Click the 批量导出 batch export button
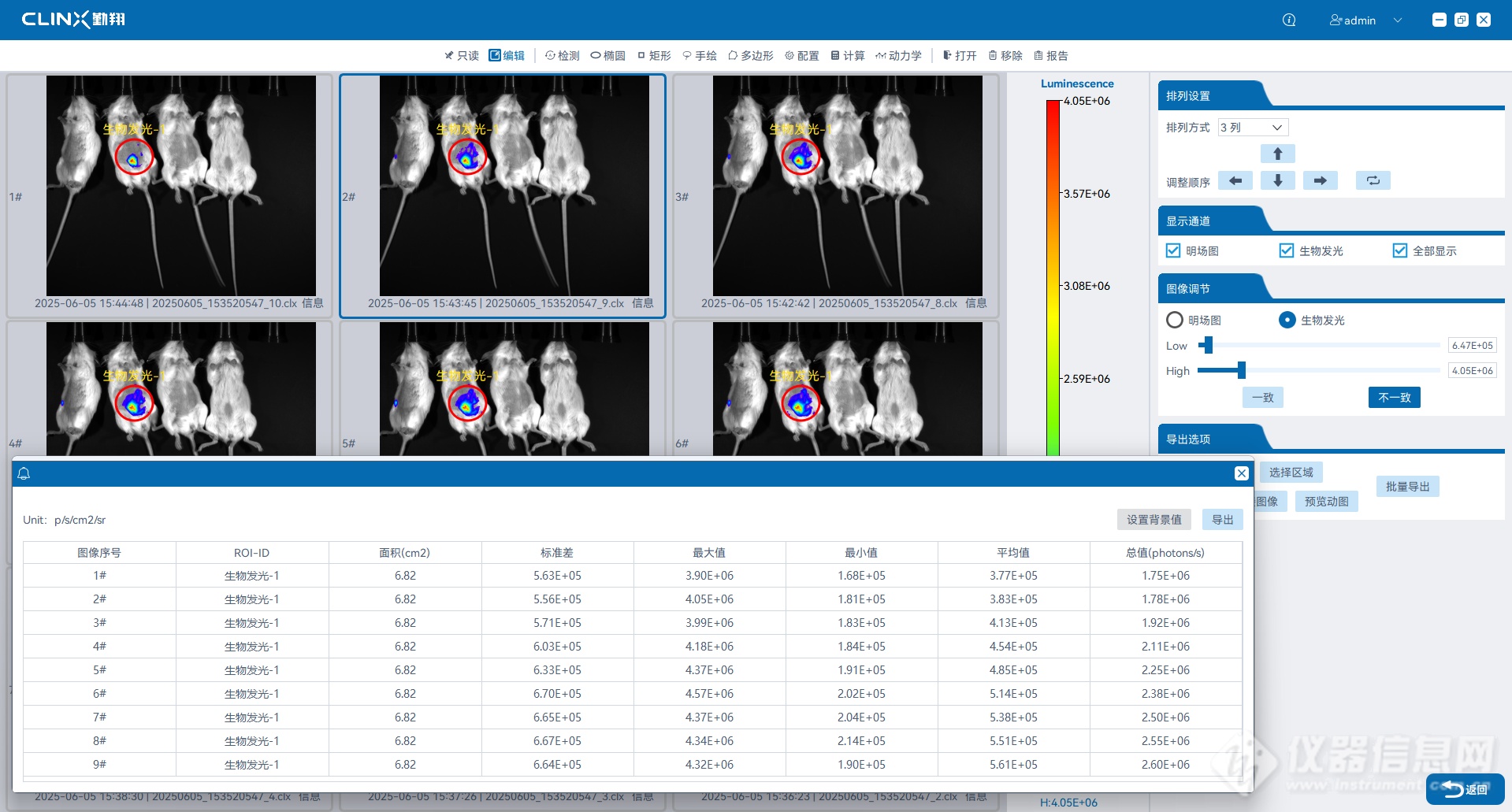Image resolution: width=1512 pixels, height=812 pixels. point(1407,487)
